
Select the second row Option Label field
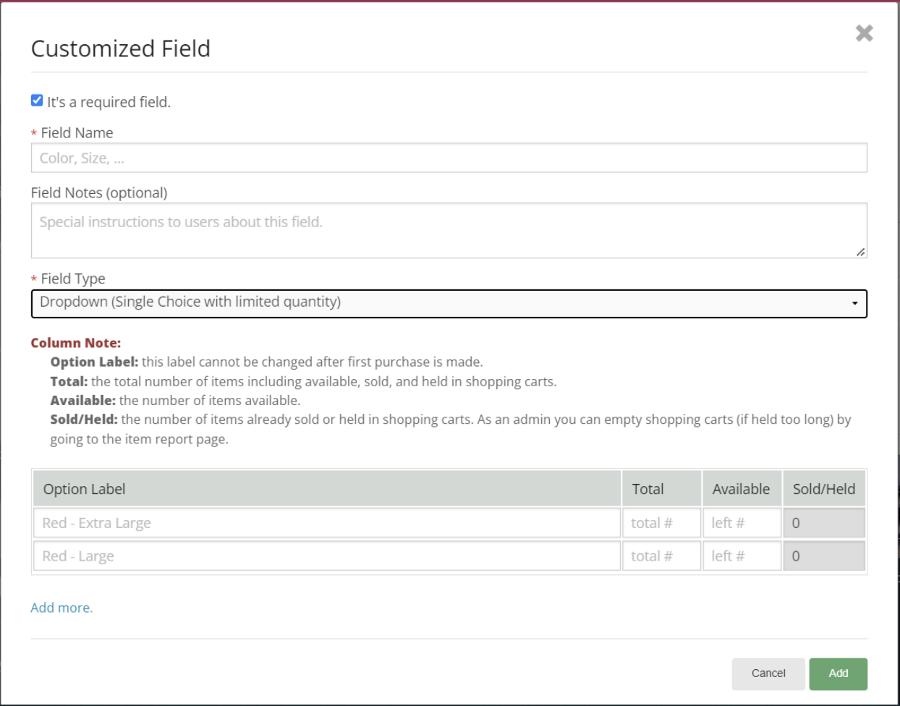pyautogui.click(x=327, y=556)
